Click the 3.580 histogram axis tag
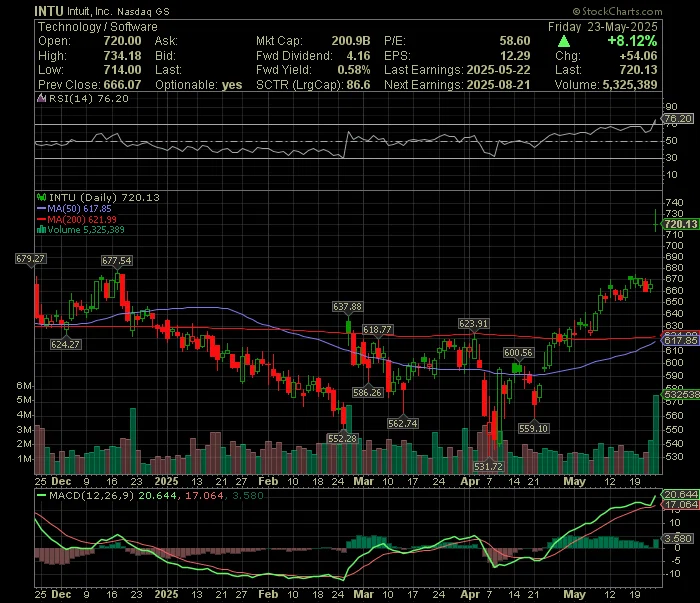The image size is (700, 603). [x=678, y=538]
